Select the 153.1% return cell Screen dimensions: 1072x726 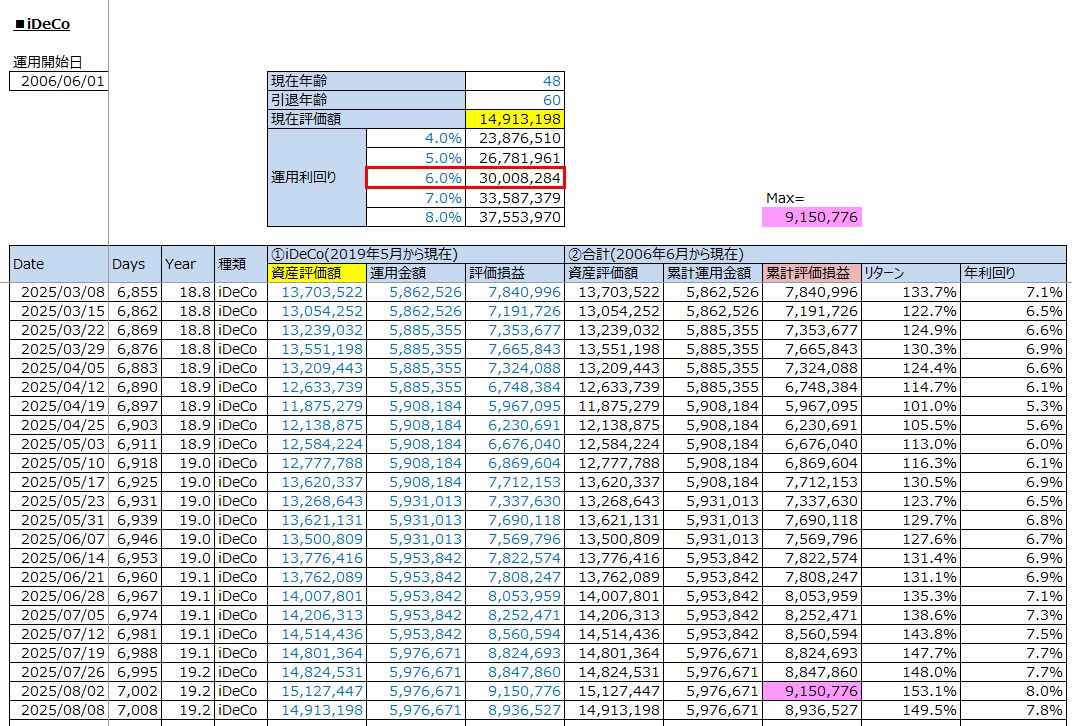[909, 691]
